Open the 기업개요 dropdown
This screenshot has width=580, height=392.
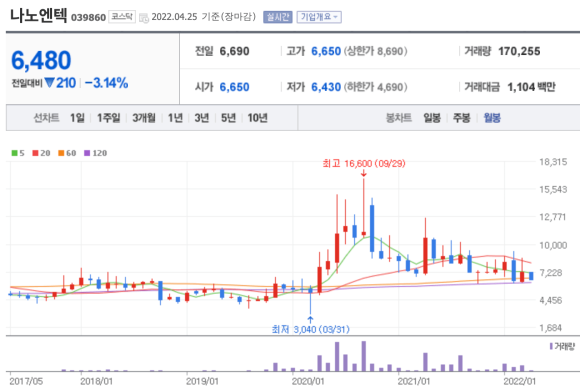(319, 17)
